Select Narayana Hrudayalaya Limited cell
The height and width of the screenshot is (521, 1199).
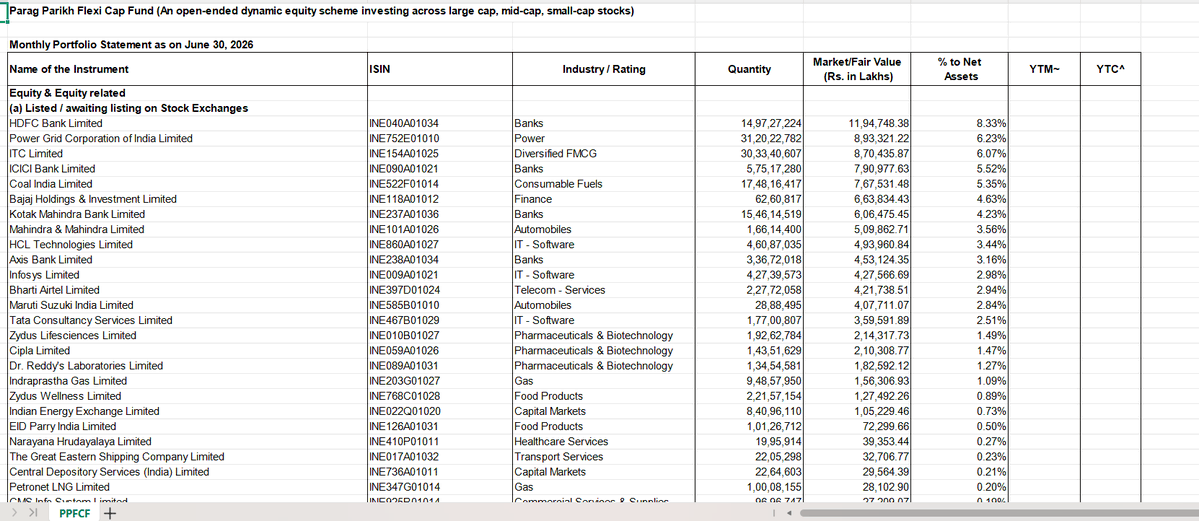[x=187, y=441]
